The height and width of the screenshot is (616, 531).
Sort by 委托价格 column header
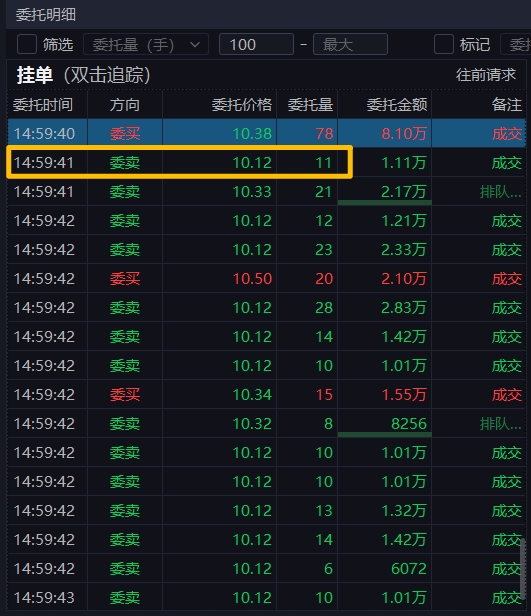(x=242, y=104)
